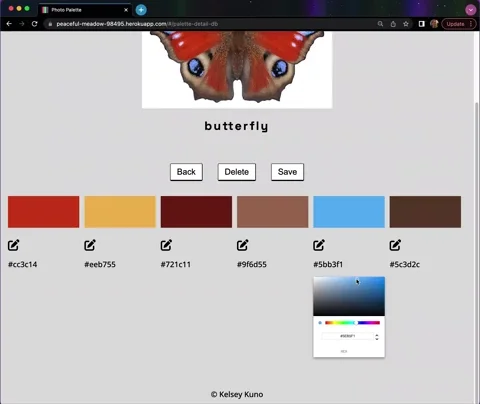This screenshot has width=480, height=404.
Task: Click the browser Update button
Action: click(458, 24)
